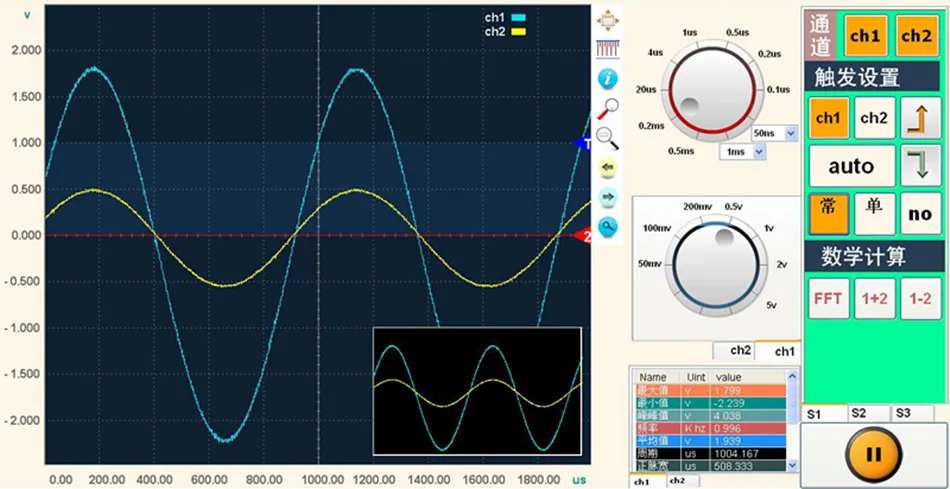Viewport: 950px width, 489px height.
Task: Toggle ch1 channel button beside 通道
Action: 865,36
